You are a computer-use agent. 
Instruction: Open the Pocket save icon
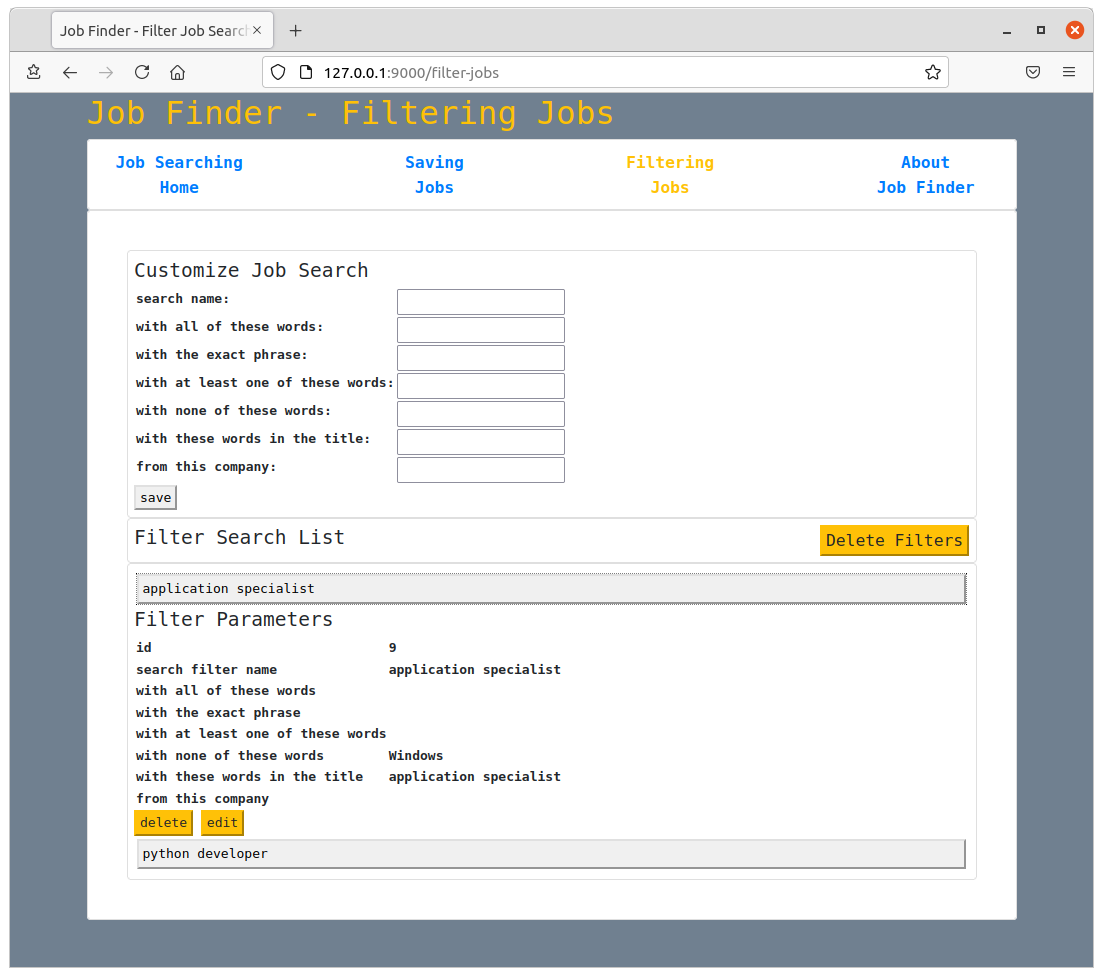point(1033,72)
